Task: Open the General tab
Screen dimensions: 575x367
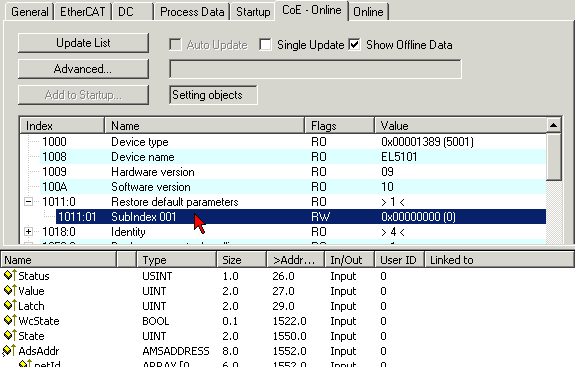Action: pyautogui.click(x=30, y=12)
